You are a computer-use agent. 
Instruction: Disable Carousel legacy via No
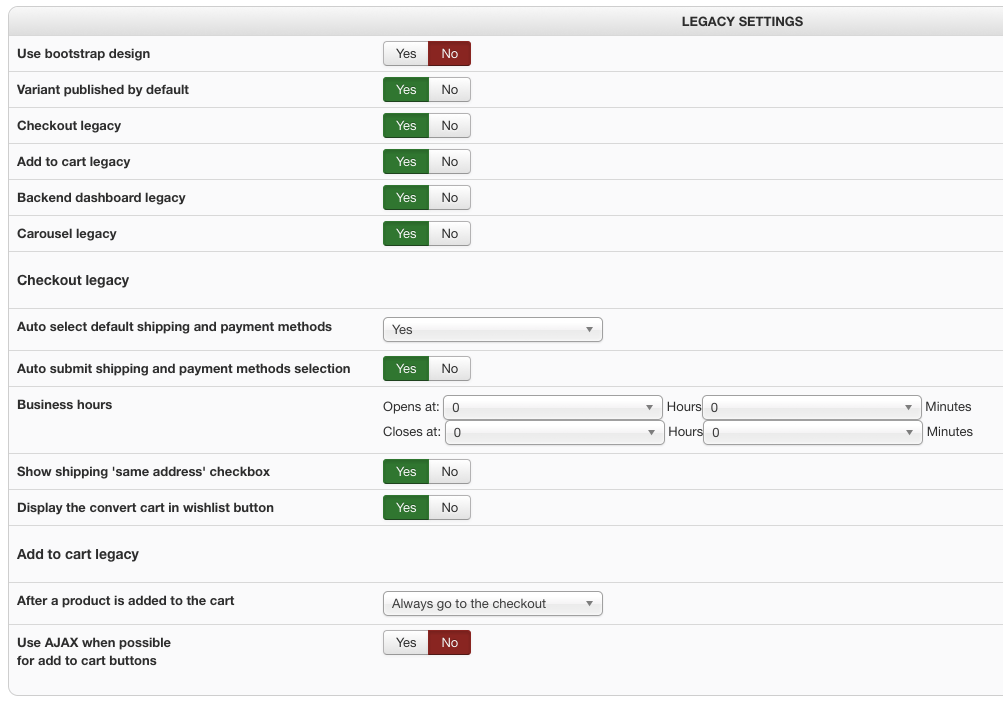[450, 233]
